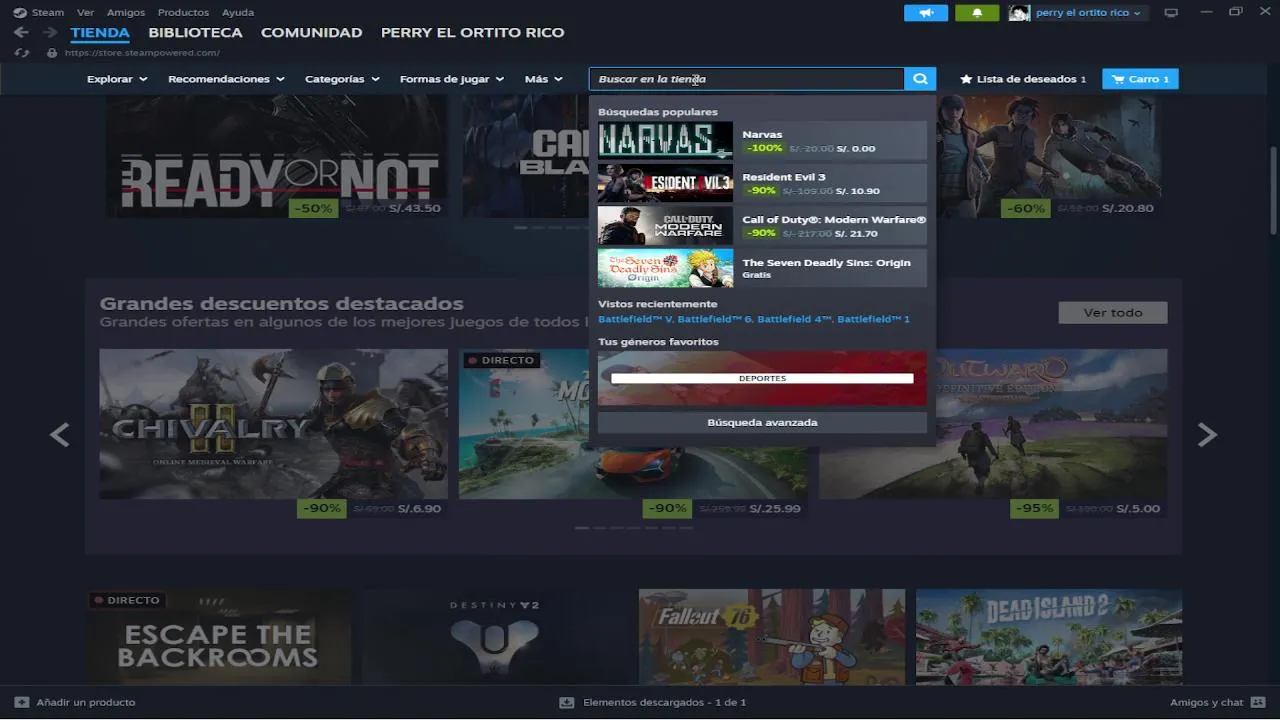1280x720 pixels.
Task: Select the first carousel pagination dot under Chivalry
Action: click(582, 528)
